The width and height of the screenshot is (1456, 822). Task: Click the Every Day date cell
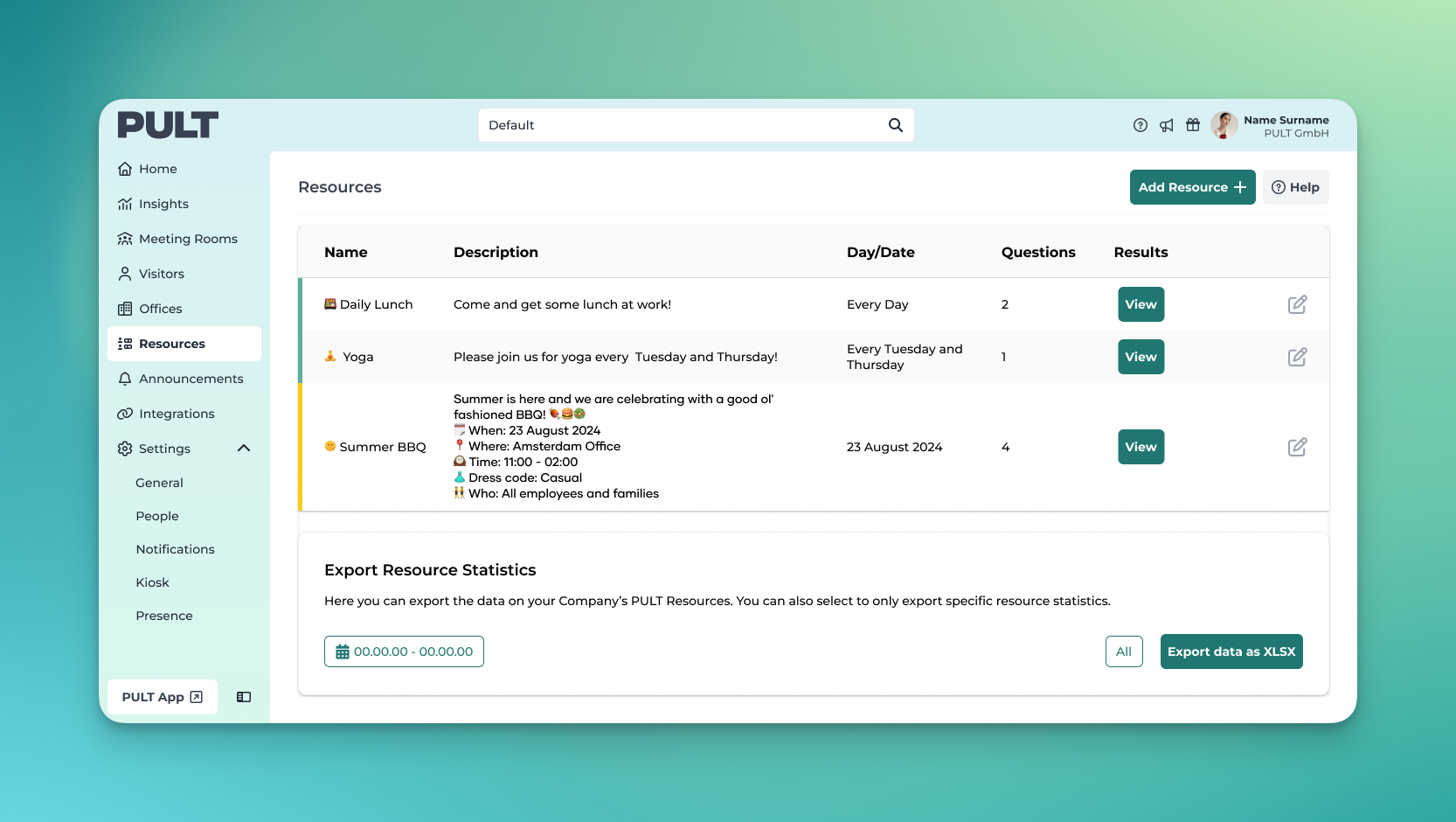tap(877, 304)
